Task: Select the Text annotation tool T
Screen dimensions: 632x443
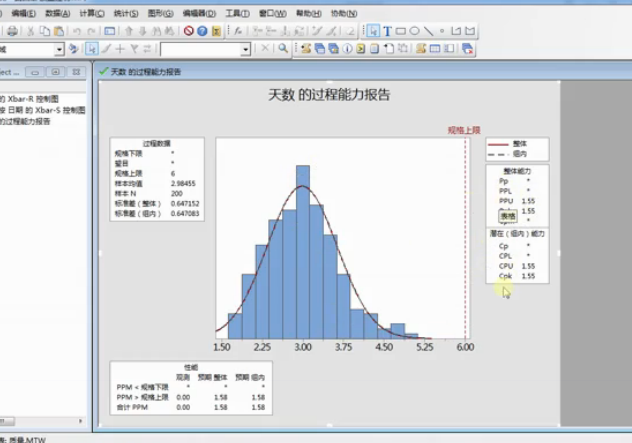Action: click(387, 31)
